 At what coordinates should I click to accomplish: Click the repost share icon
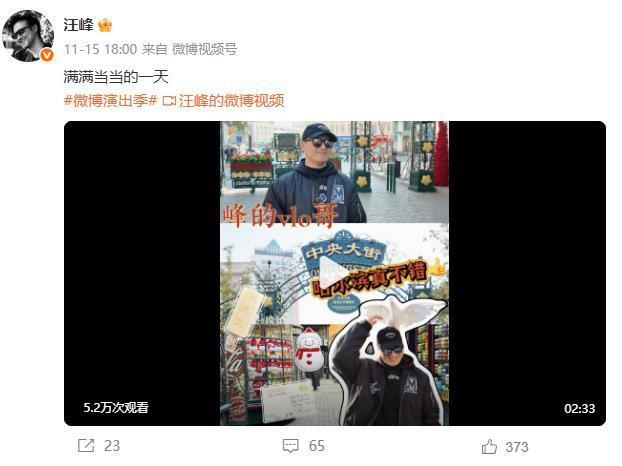click(86, 446)
